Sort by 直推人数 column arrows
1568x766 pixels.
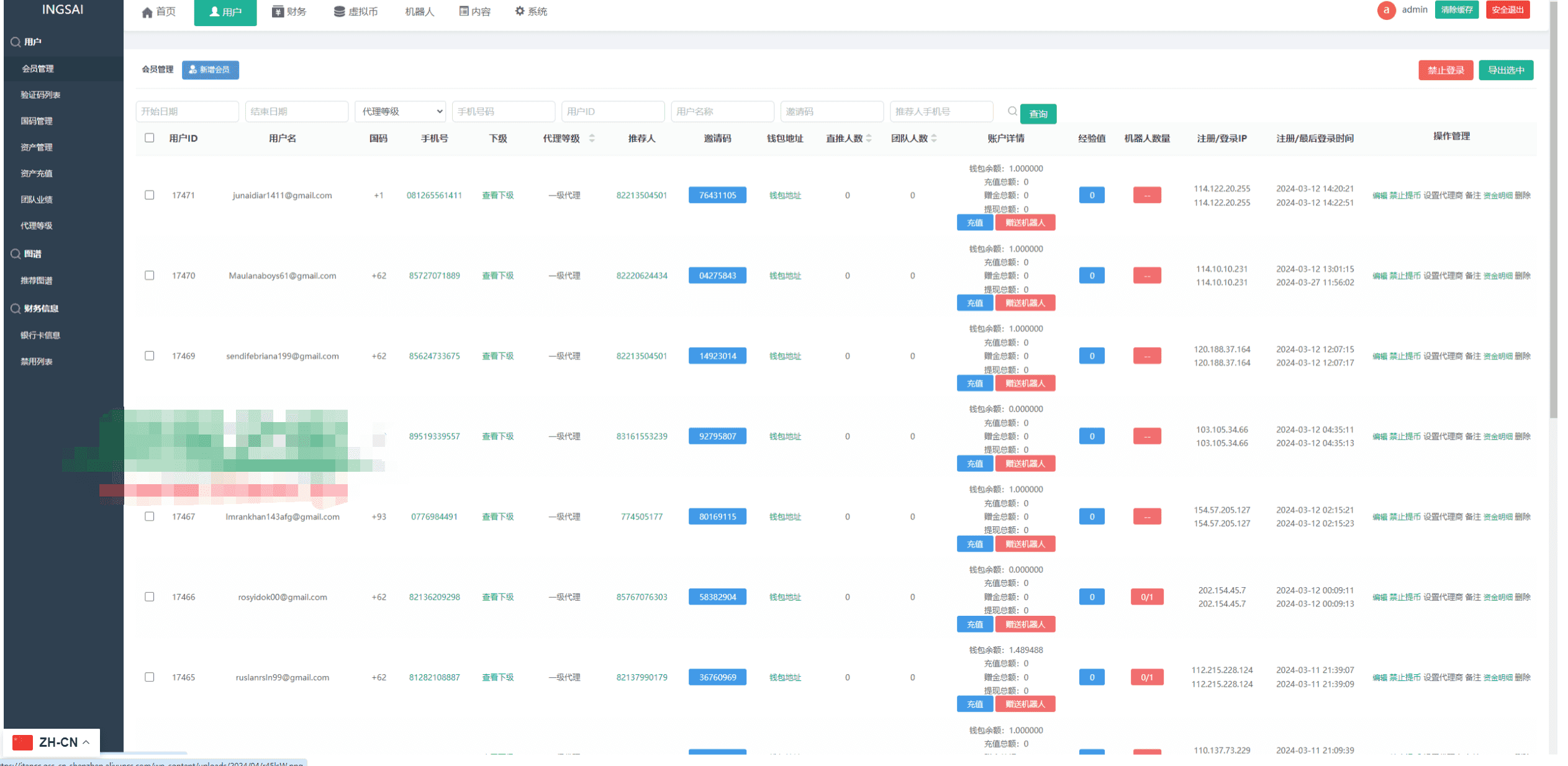tap(869, 138)
